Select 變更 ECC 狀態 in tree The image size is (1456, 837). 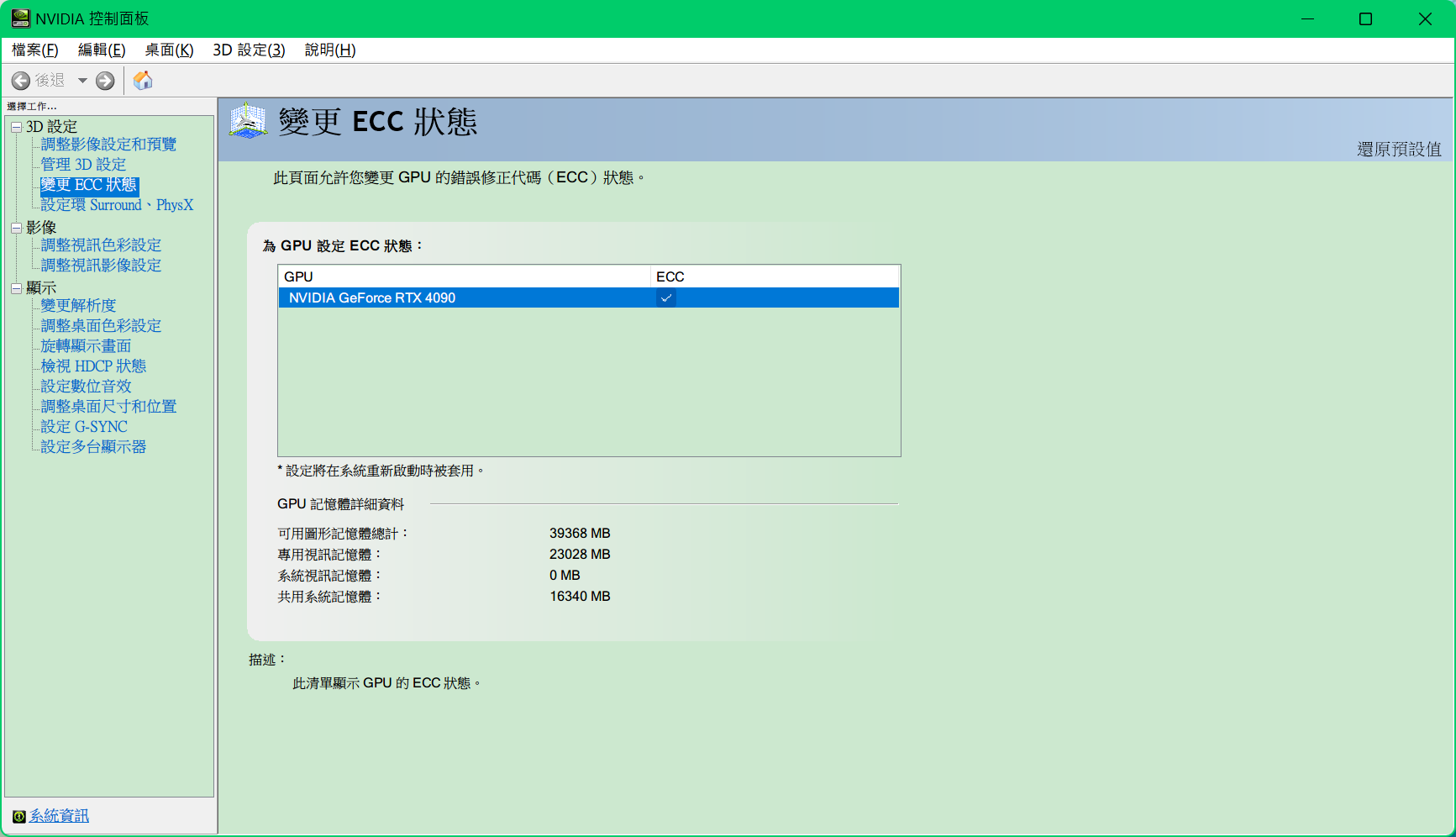tap(89, 185)
